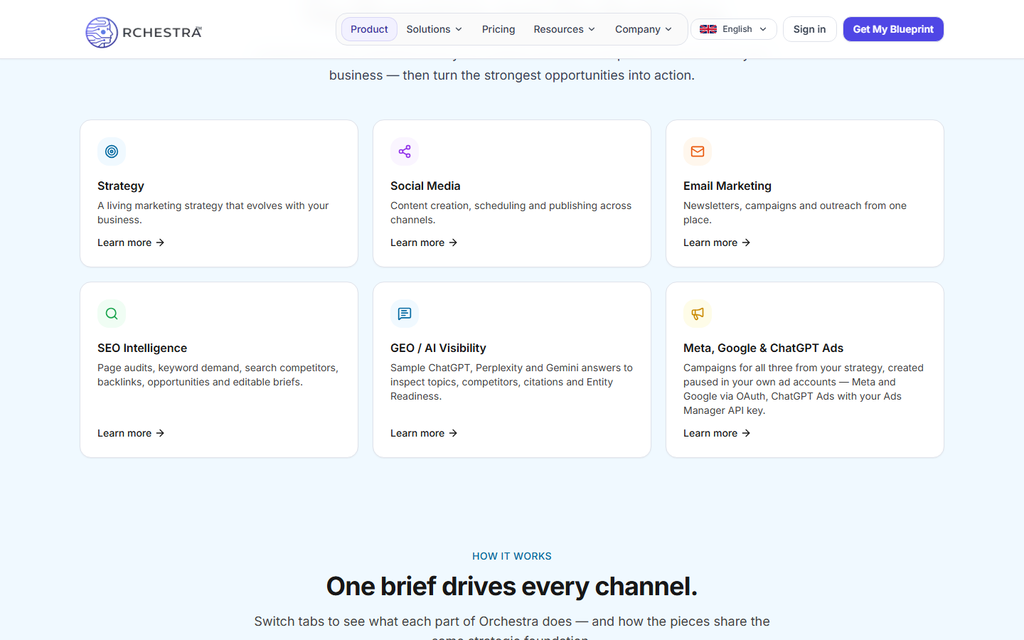Screen dimensions: 1024x640
Task: Open Learn more under Email Marketing
Action: point(716,242)
